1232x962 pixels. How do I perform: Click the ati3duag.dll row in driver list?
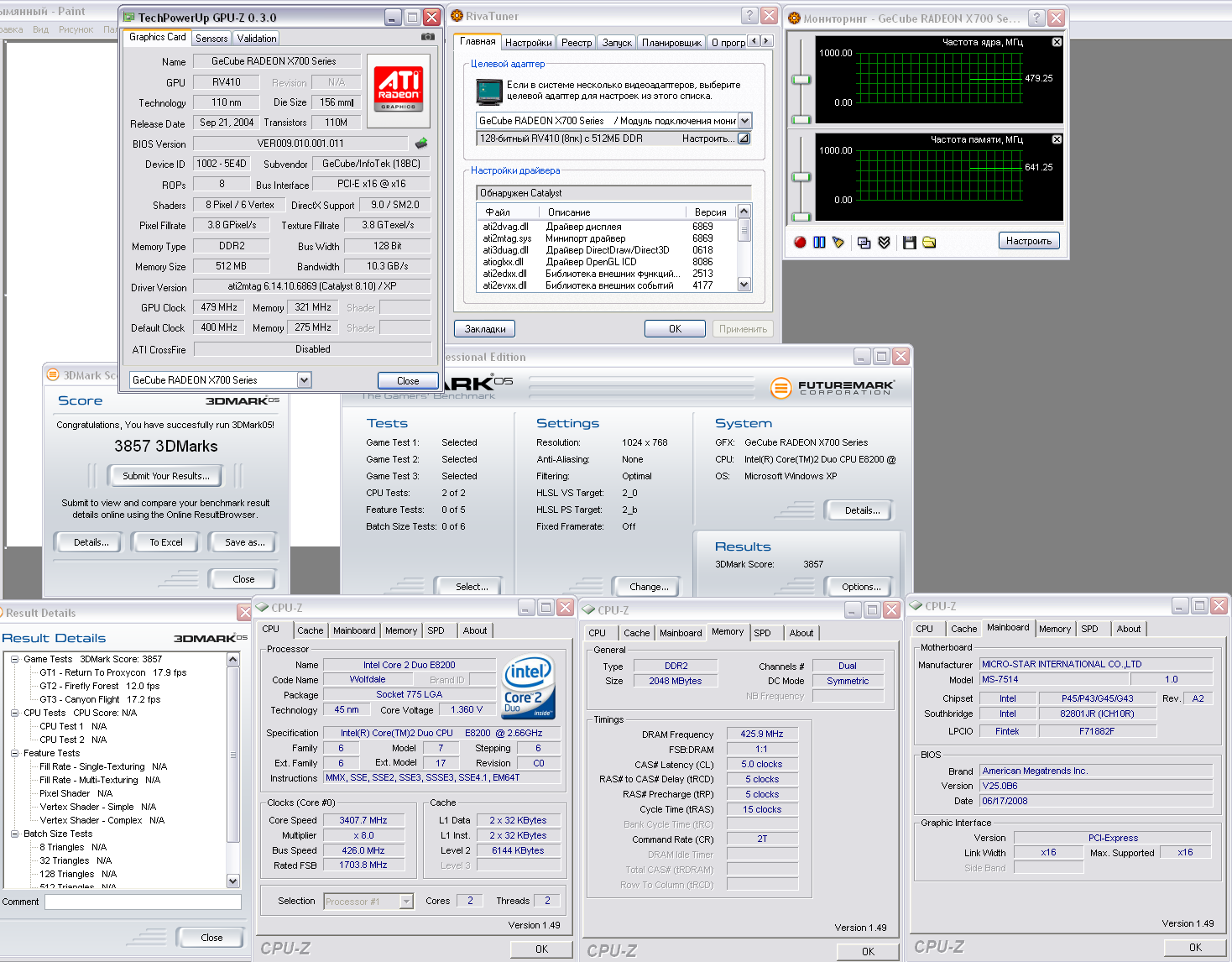607,250
